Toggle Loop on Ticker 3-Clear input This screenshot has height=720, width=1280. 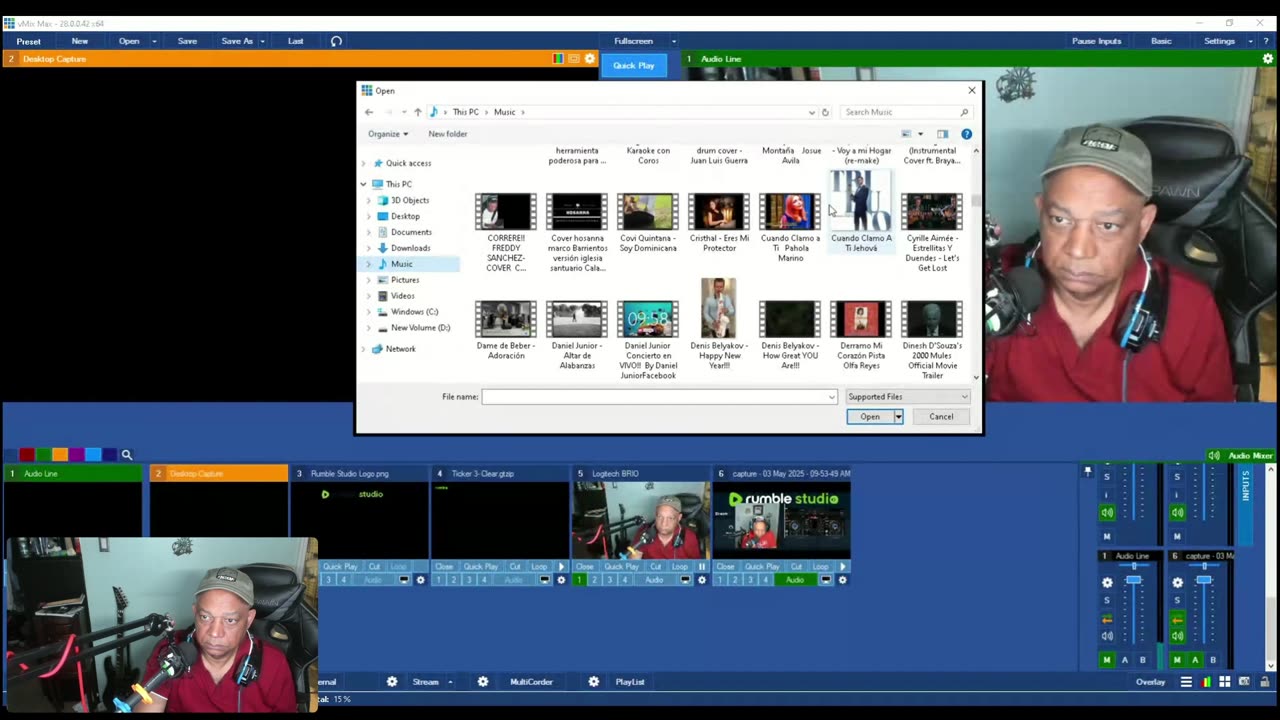pos(539,567)
